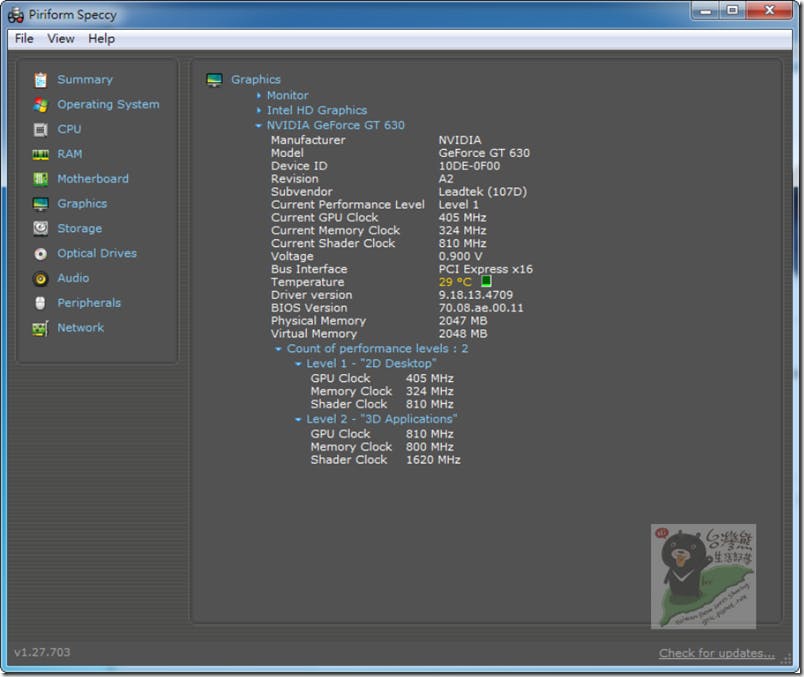This screenshot has height=677, width=804.
Task: Expand the Intel HD Graphics node
Action: (259, 110)
